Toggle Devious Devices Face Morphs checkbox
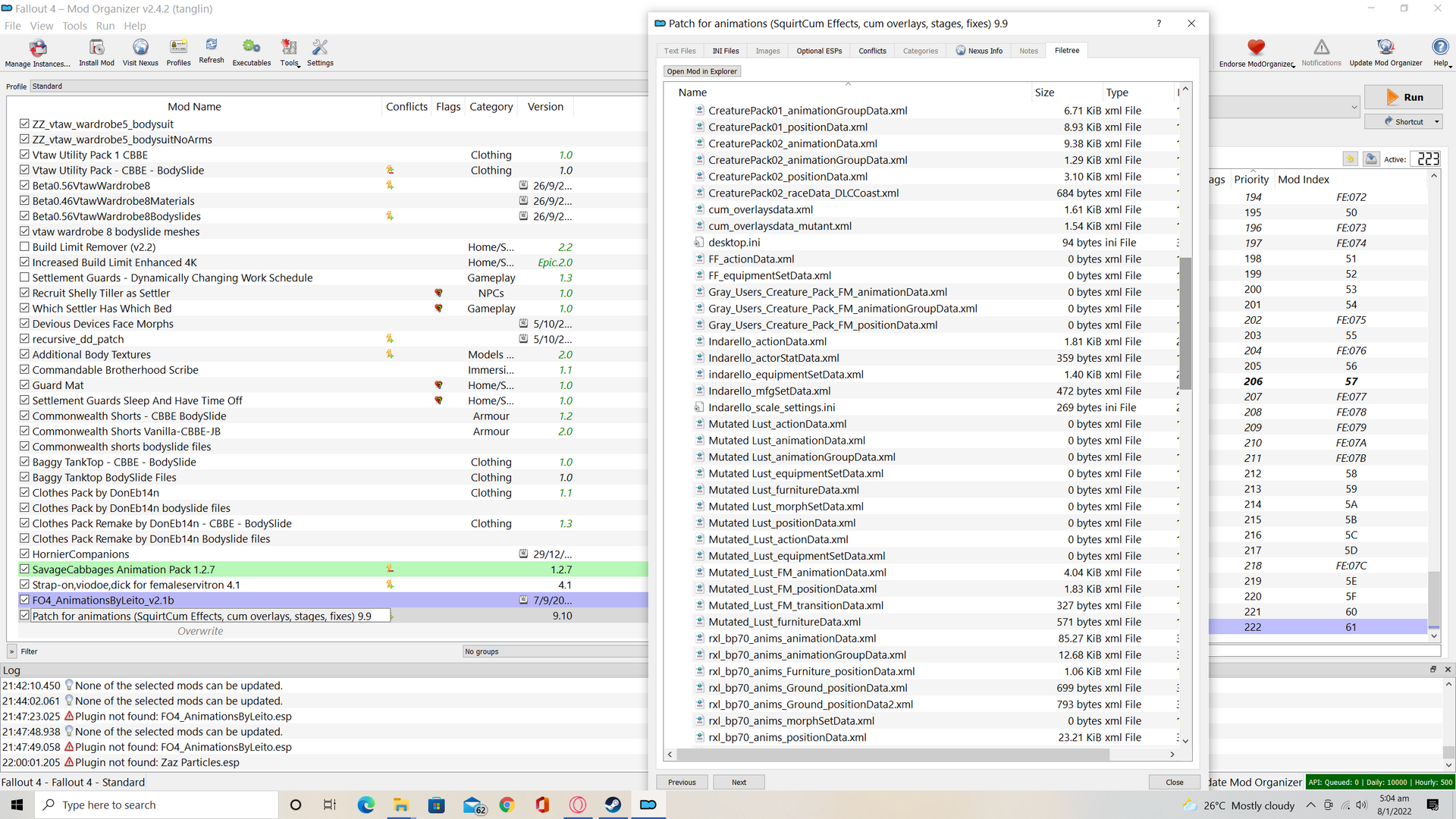Viewport: 1456px width, 819px height. pyautogui.click(x=24, y=324)
